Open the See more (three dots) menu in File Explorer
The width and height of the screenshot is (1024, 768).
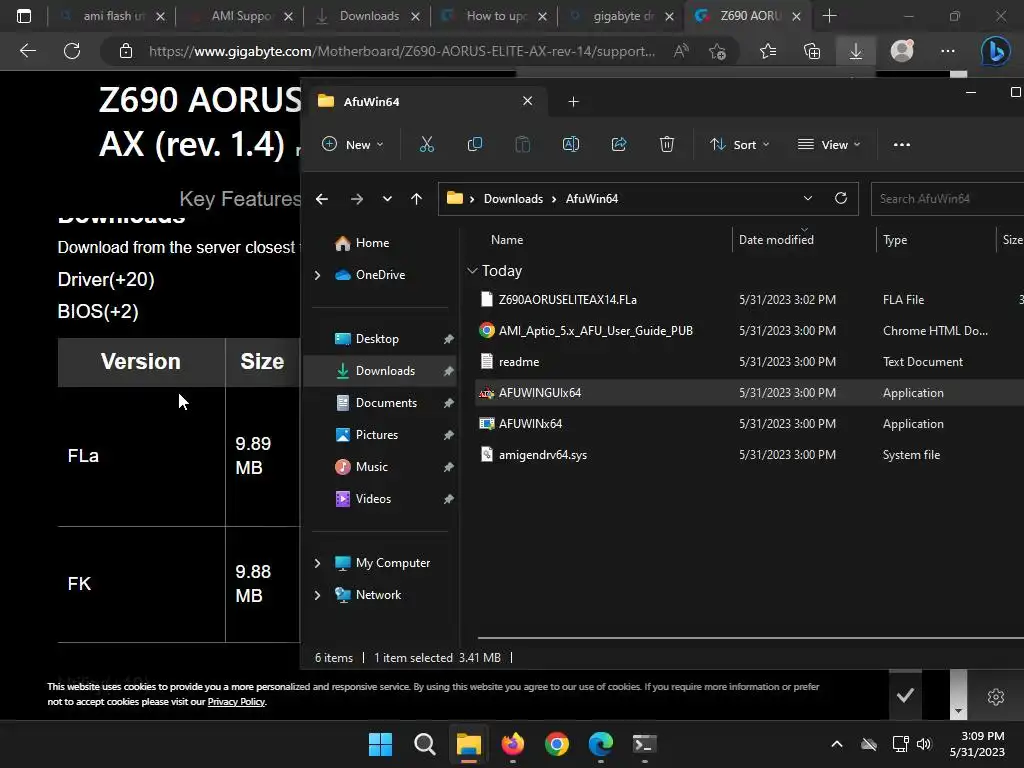tap(902, 144)
